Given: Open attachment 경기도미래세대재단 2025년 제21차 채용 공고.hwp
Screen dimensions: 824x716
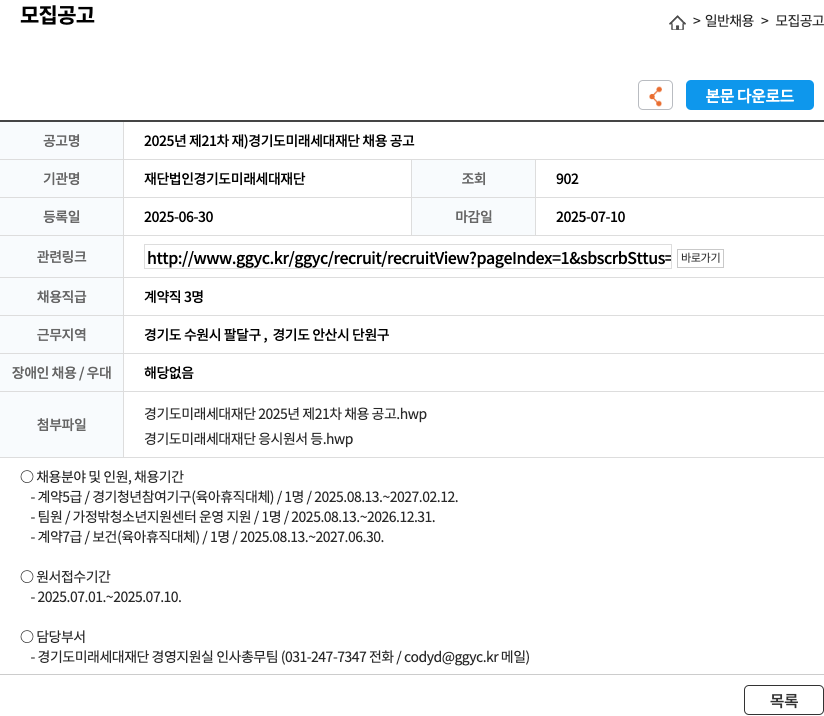Looking at the screenshot, I should [285, 414].
